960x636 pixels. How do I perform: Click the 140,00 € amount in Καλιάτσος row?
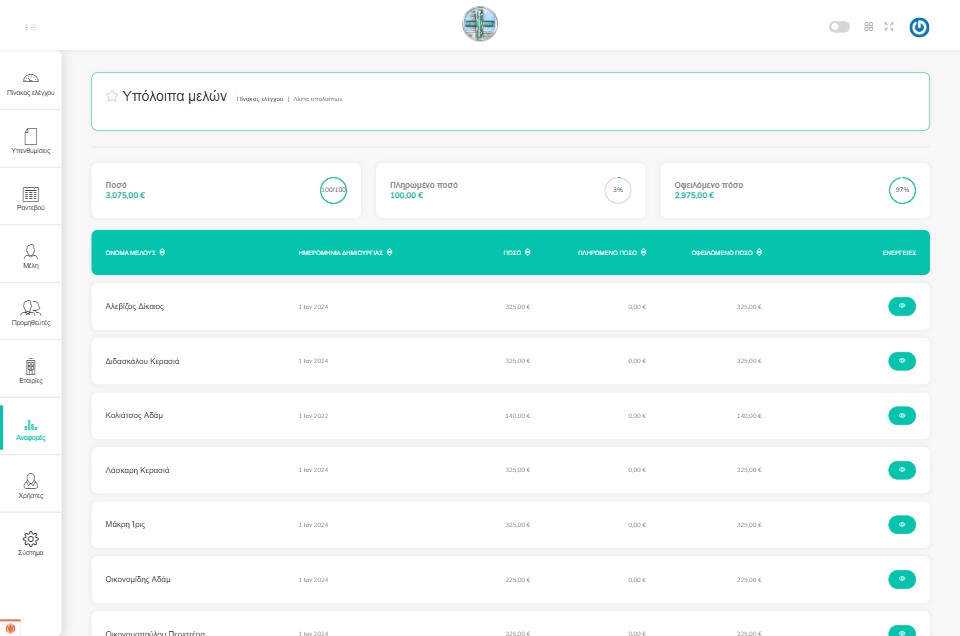click(517, 416)
